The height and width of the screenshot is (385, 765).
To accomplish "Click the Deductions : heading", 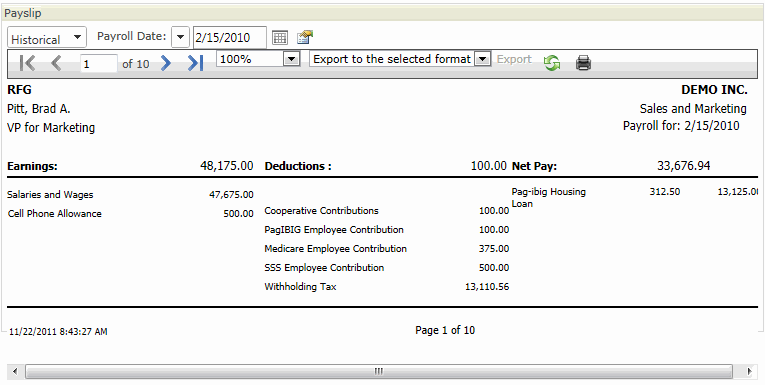I will (298, 166).
